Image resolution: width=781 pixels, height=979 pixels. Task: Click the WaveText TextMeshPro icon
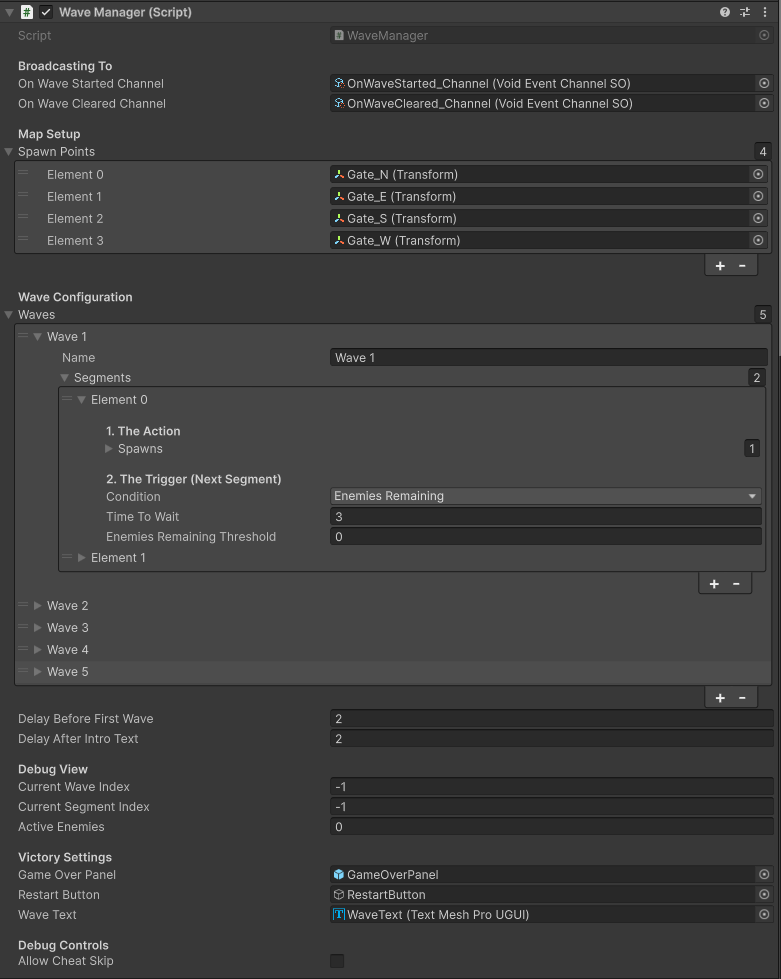[339, 914]
